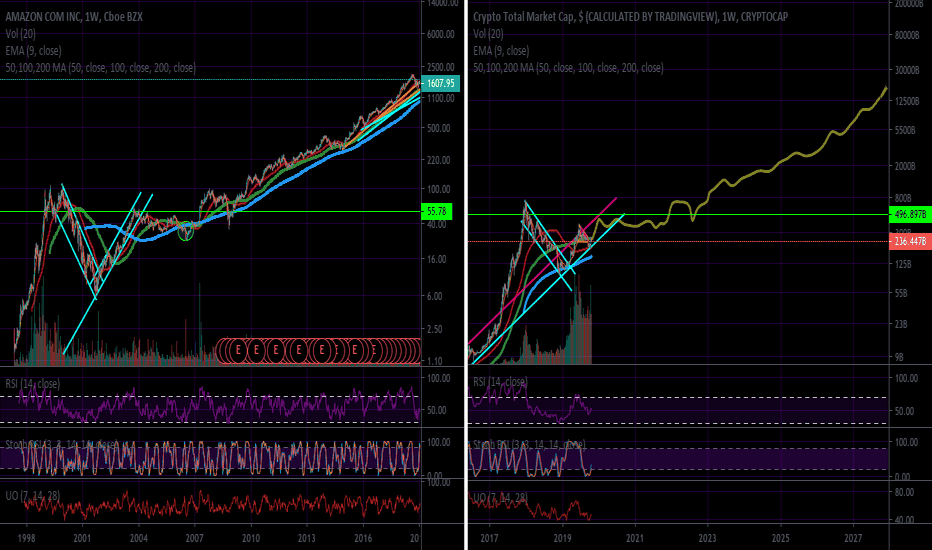
Task: Click 2025 on the Crypto time axis
Action: point(780,538)
